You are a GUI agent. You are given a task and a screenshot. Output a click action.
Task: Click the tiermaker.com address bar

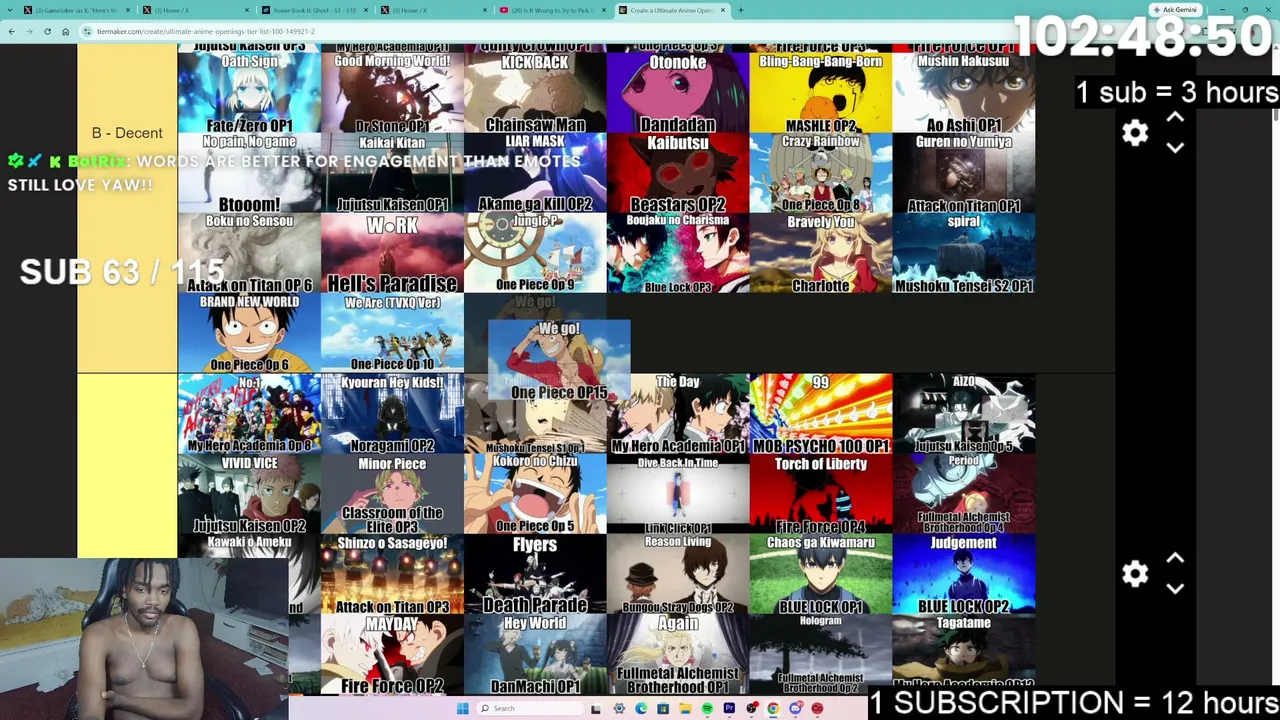pos(560,31)
